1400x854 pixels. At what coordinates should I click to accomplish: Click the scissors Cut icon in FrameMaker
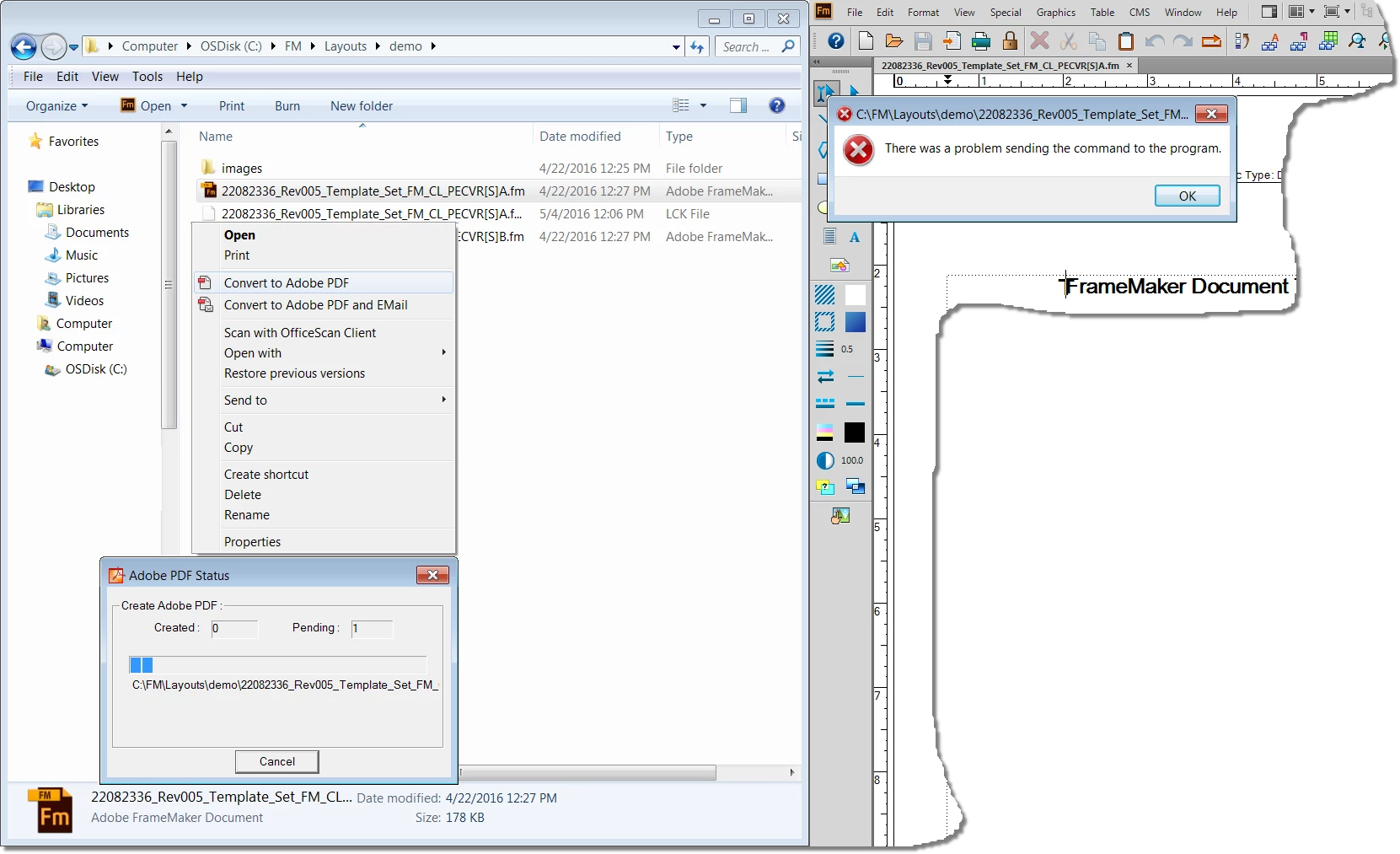(1069, 40)
